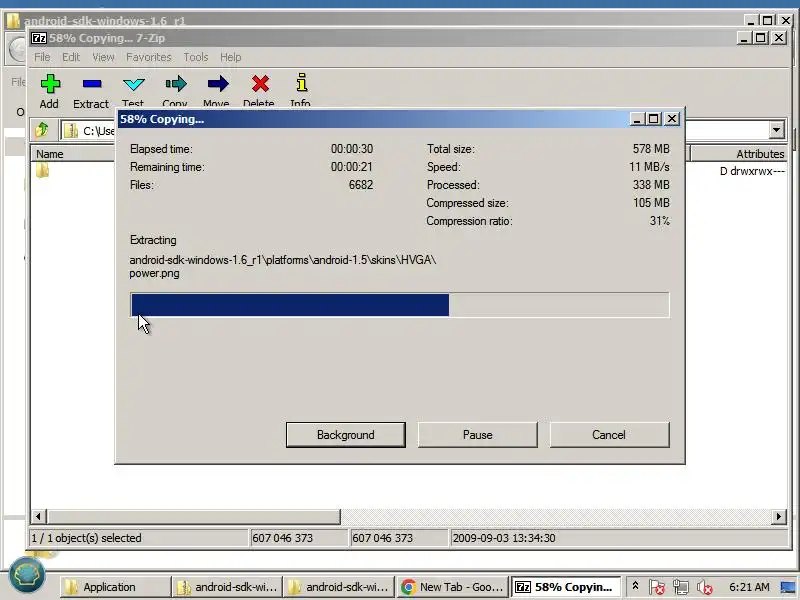Click the extracting file name power.png
This screenshot has width=800, height=600.
coord(154,273)
